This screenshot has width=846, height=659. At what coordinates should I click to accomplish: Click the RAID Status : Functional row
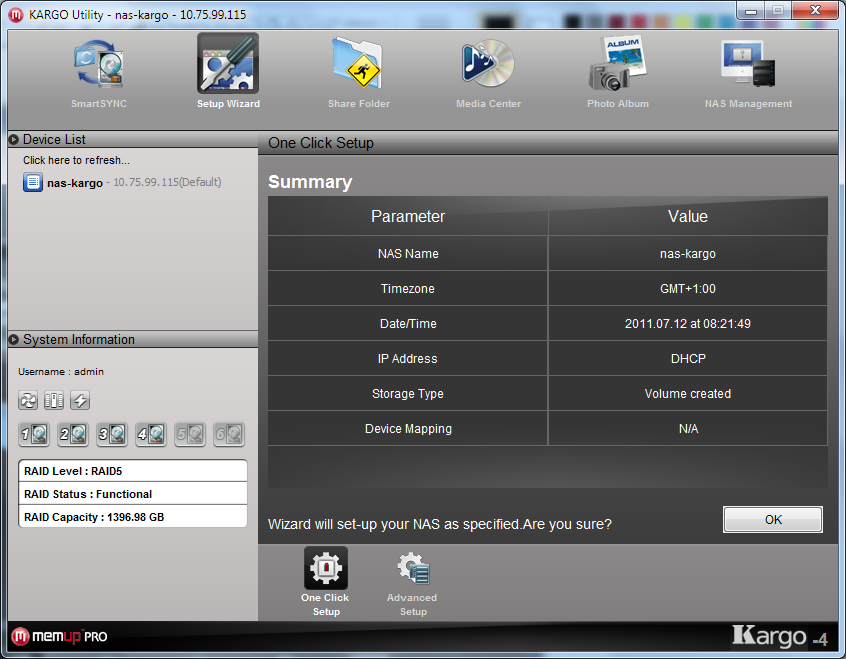[133, 493]
